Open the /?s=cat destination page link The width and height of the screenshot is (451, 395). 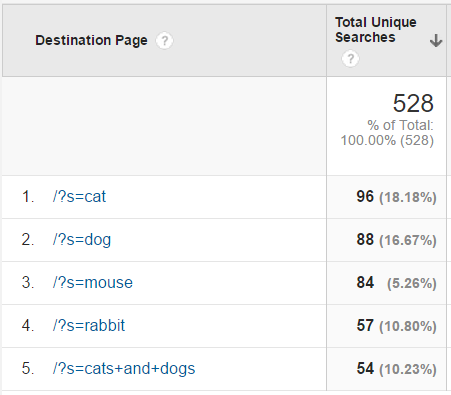79,197
